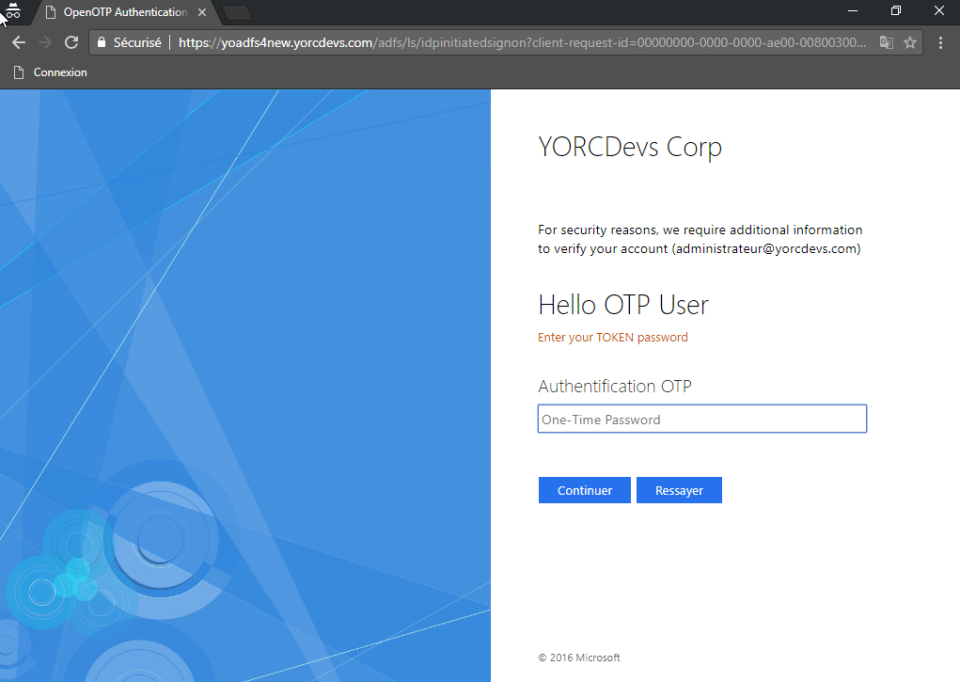Click the '© 2016 Microsoft' footer text
The width and height of the screenshot is (960, 682).
[x=579, y=658]
